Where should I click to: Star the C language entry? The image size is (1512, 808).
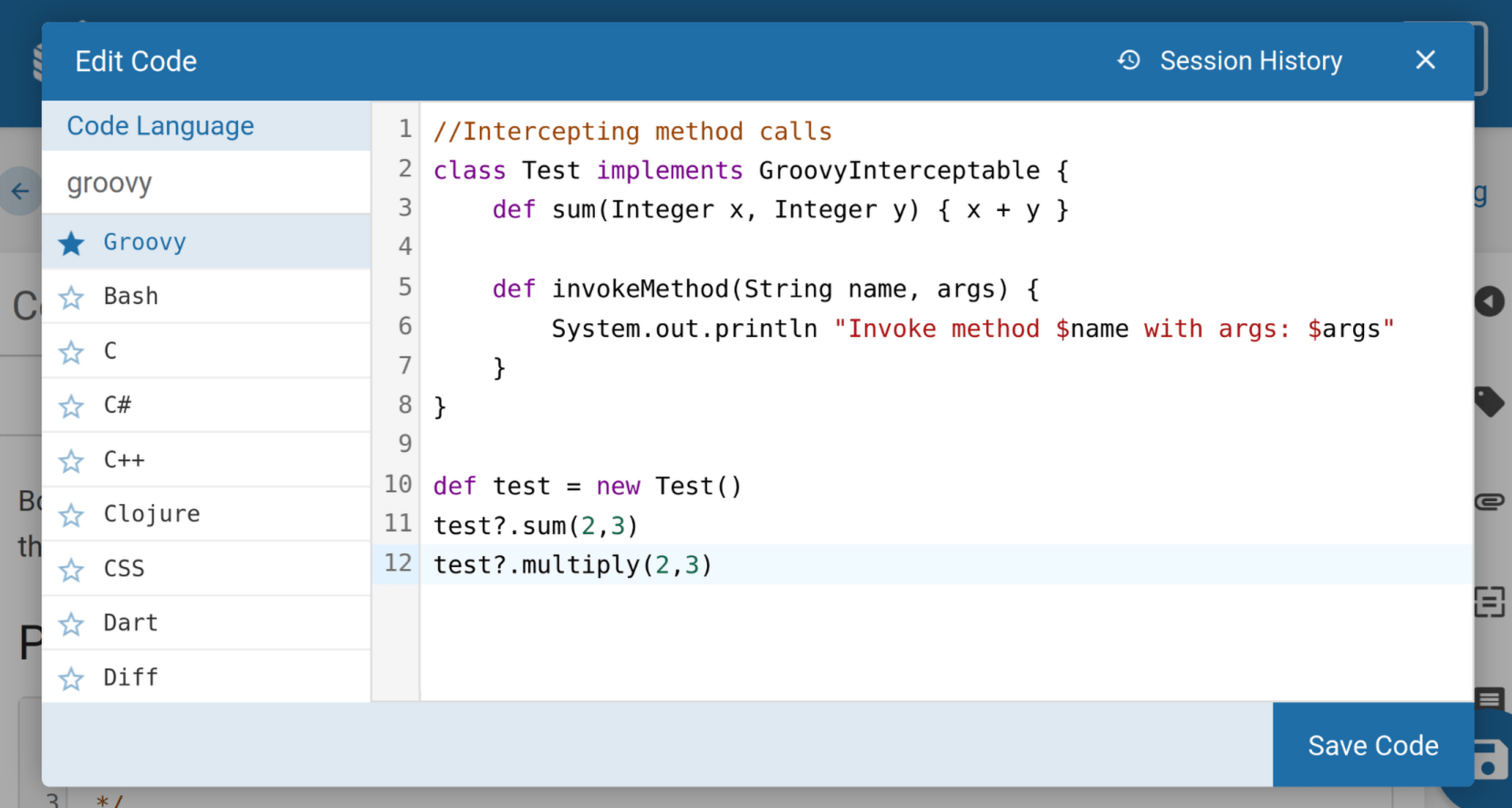click(71, 352)
